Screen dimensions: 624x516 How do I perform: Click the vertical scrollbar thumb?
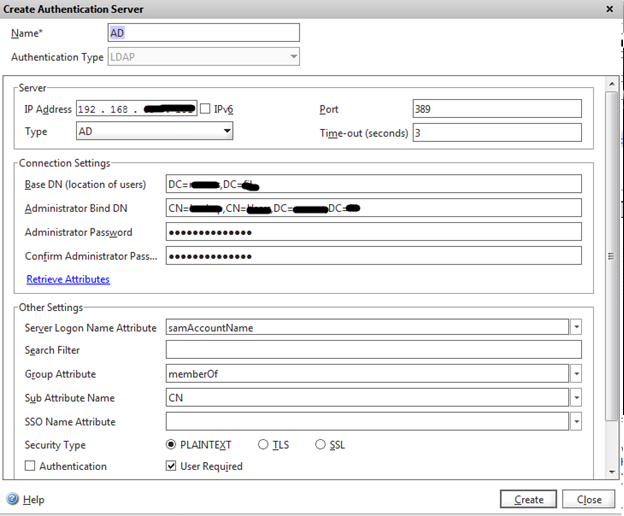point(612,255)
